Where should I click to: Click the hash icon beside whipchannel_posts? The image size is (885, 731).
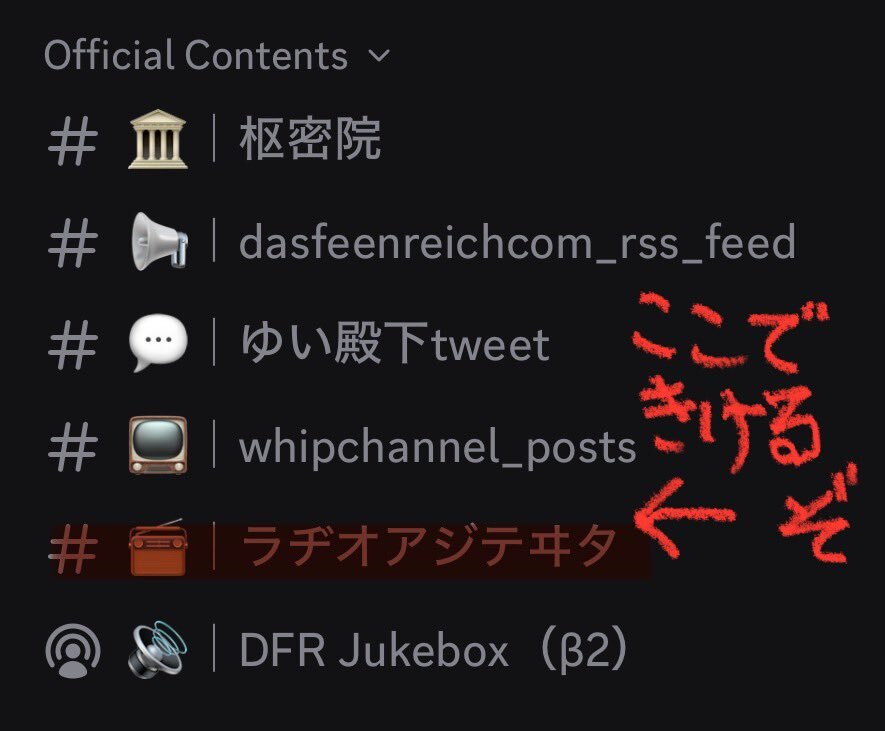click(73, 447)
